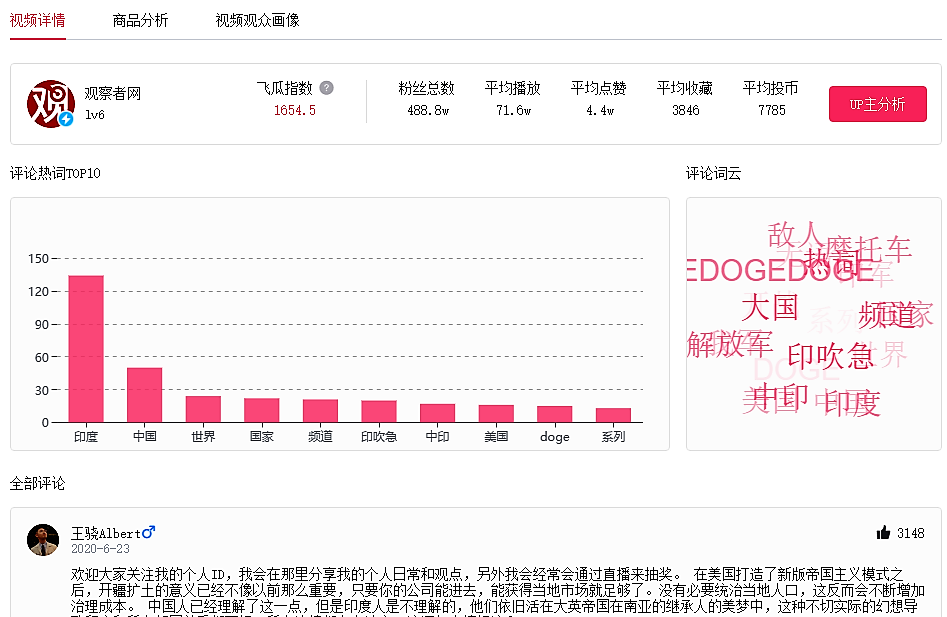Open commenter 王骁Albert's avatar

coord(43,540)
